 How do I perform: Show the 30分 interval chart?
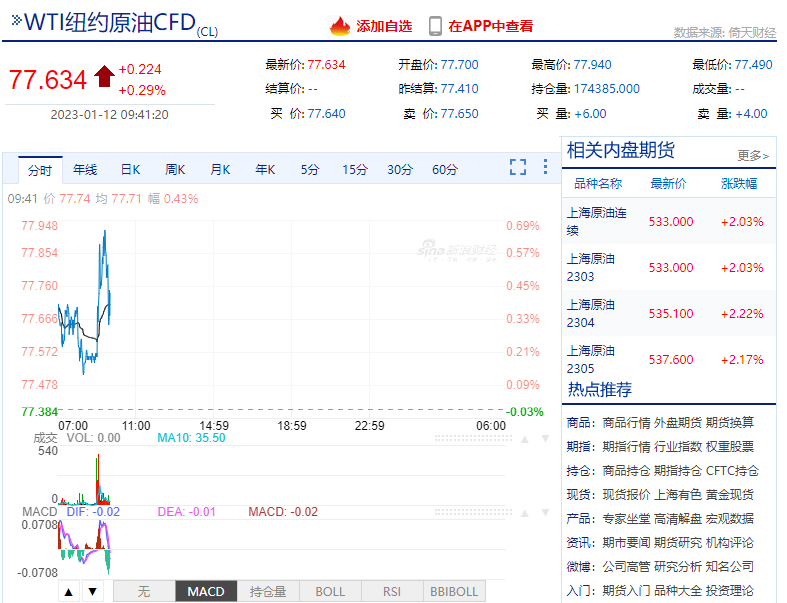pos(400,170)
